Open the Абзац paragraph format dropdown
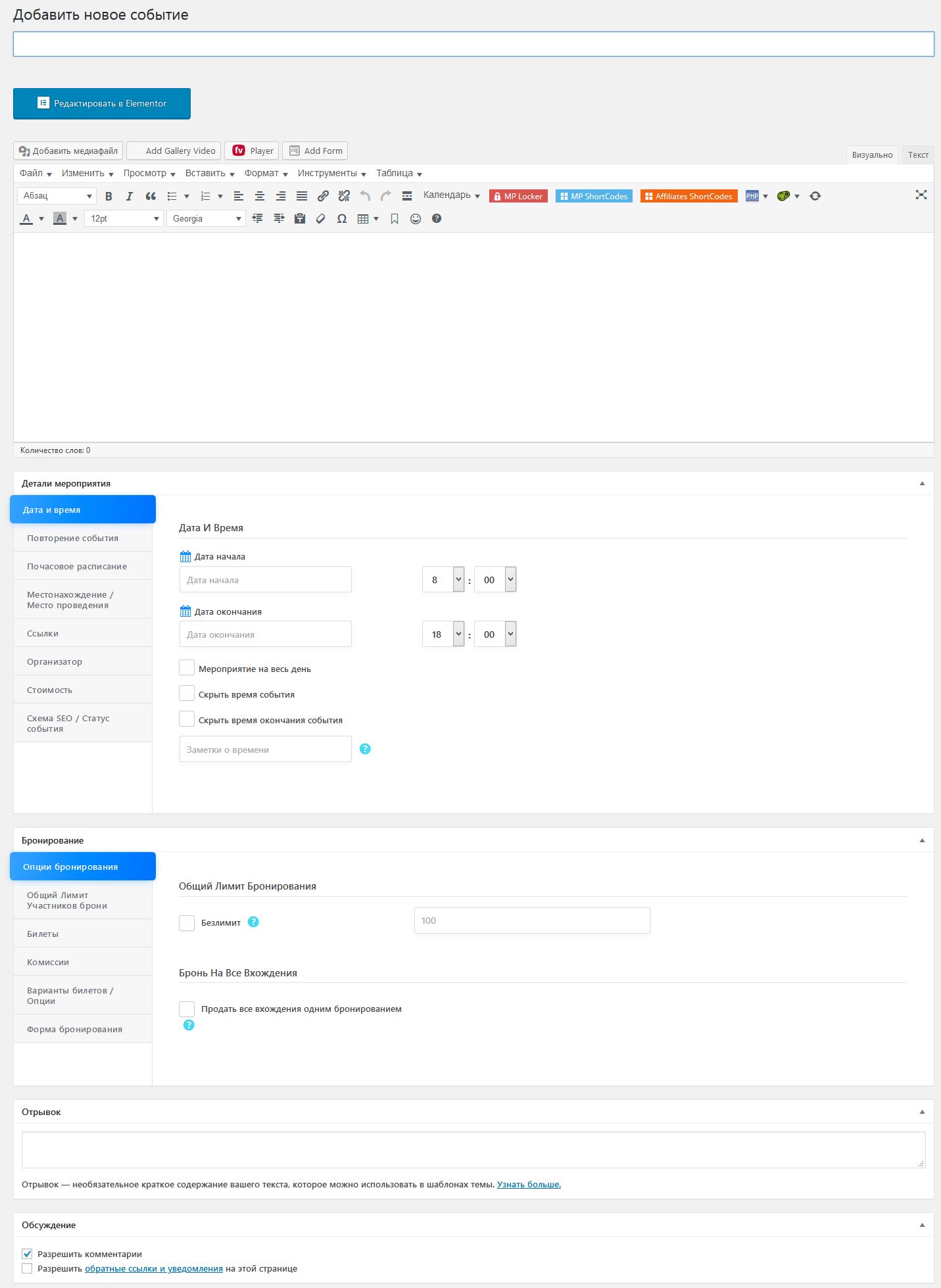 pyautogui.click(x=57, y=196)
